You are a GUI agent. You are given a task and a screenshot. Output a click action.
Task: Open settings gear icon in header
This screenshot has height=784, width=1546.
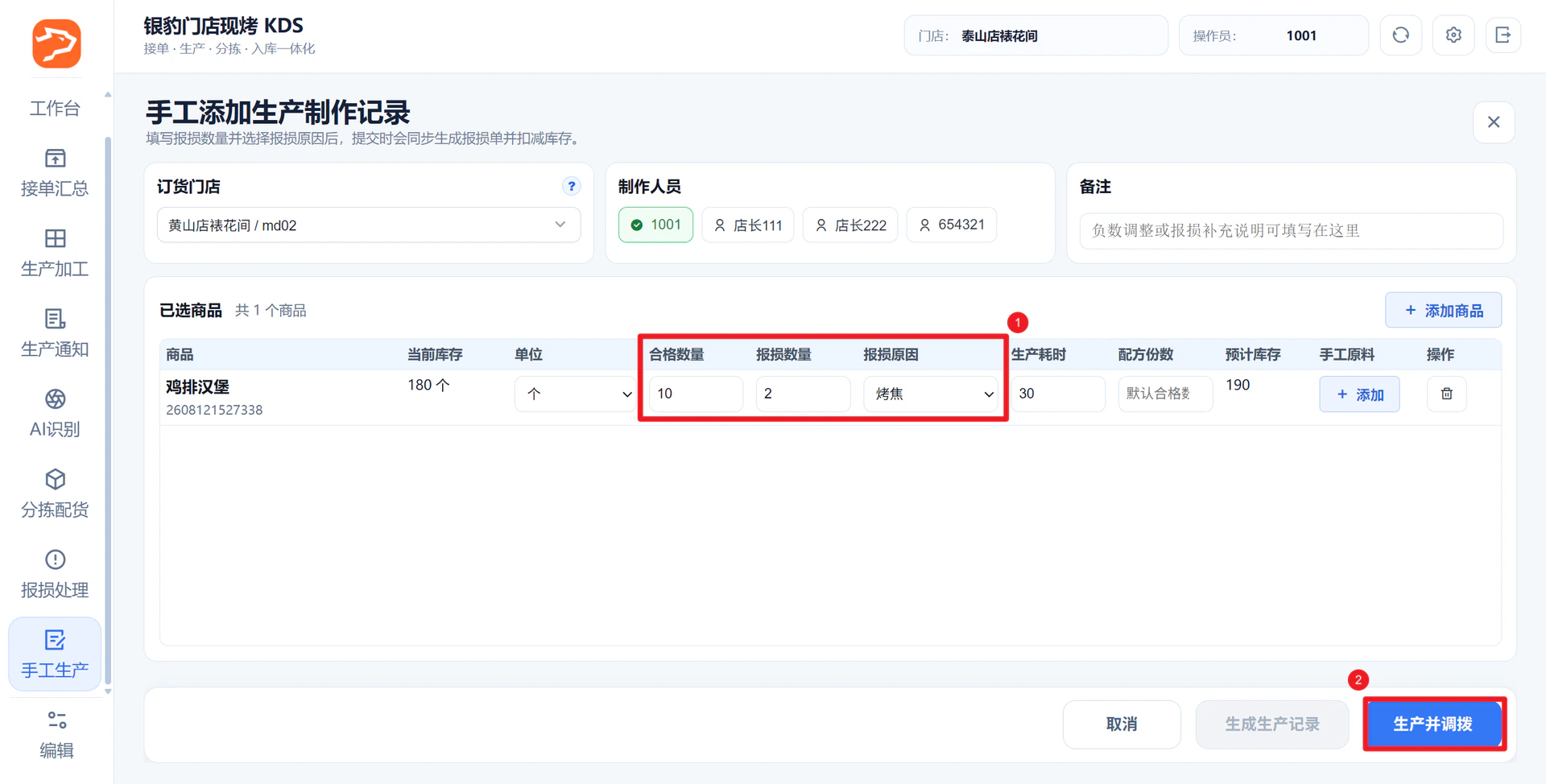click(1453, 35)
